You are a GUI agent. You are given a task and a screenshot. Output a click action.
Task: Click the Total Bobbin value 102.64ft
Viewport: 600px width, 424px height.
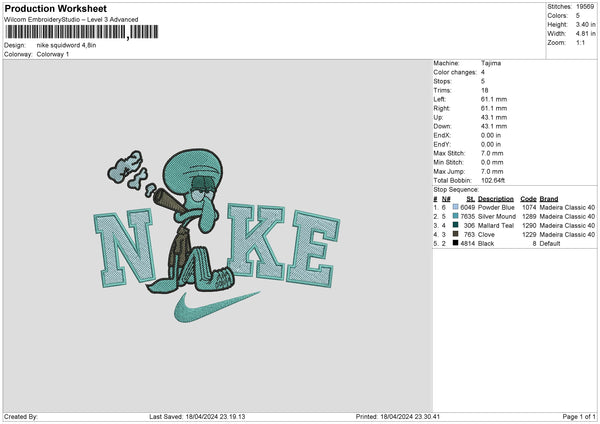tap(492, 180)
